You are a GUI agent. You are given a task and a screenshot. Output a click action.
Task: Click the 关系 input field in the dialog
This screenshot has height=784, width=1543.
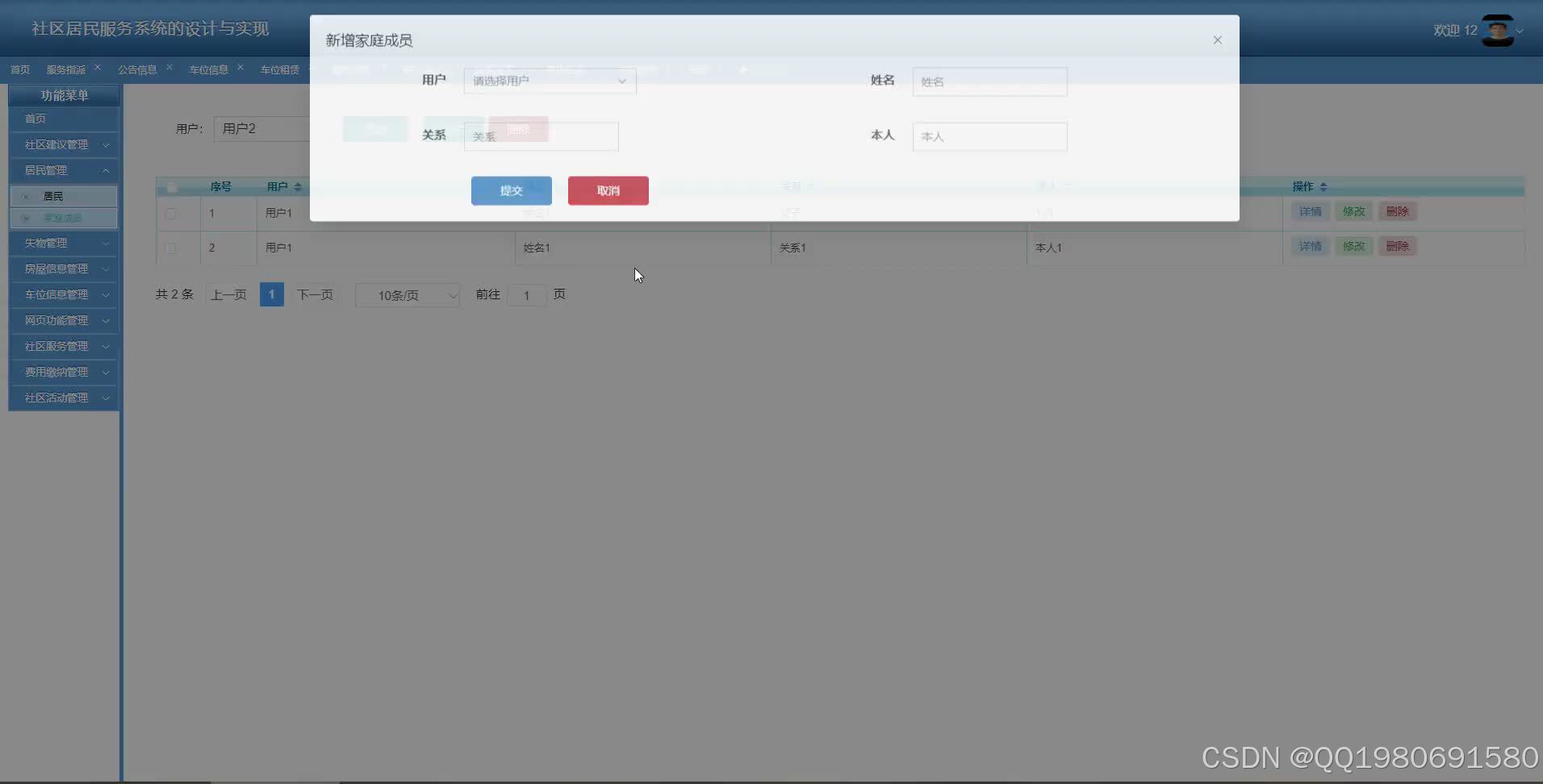click(541, 136)
